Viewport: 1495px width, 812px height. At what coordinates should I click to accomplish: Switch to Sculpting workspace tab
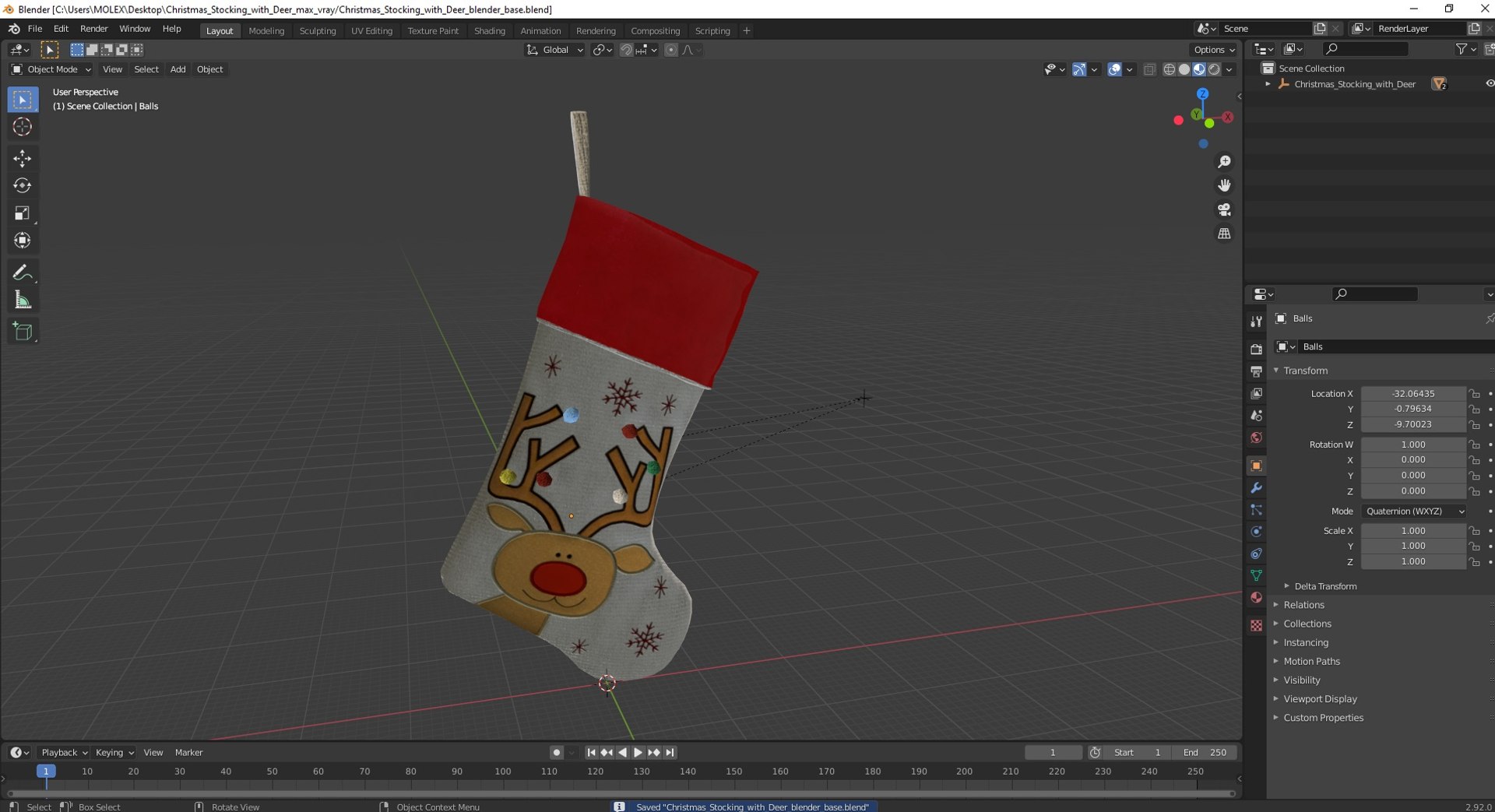(318, 30)
